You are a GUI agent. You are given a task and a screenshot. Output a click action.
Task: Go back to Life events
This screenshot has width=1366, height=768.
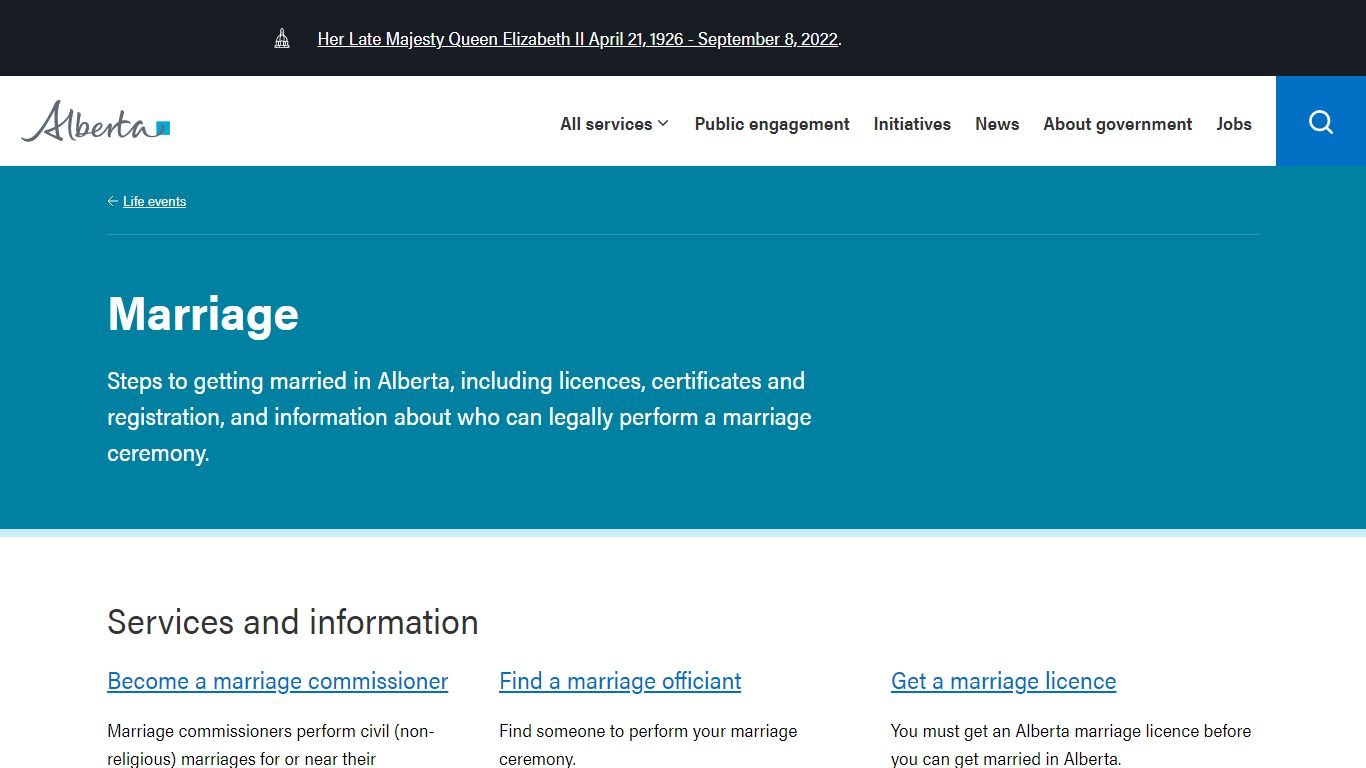(x=154, y=201)
